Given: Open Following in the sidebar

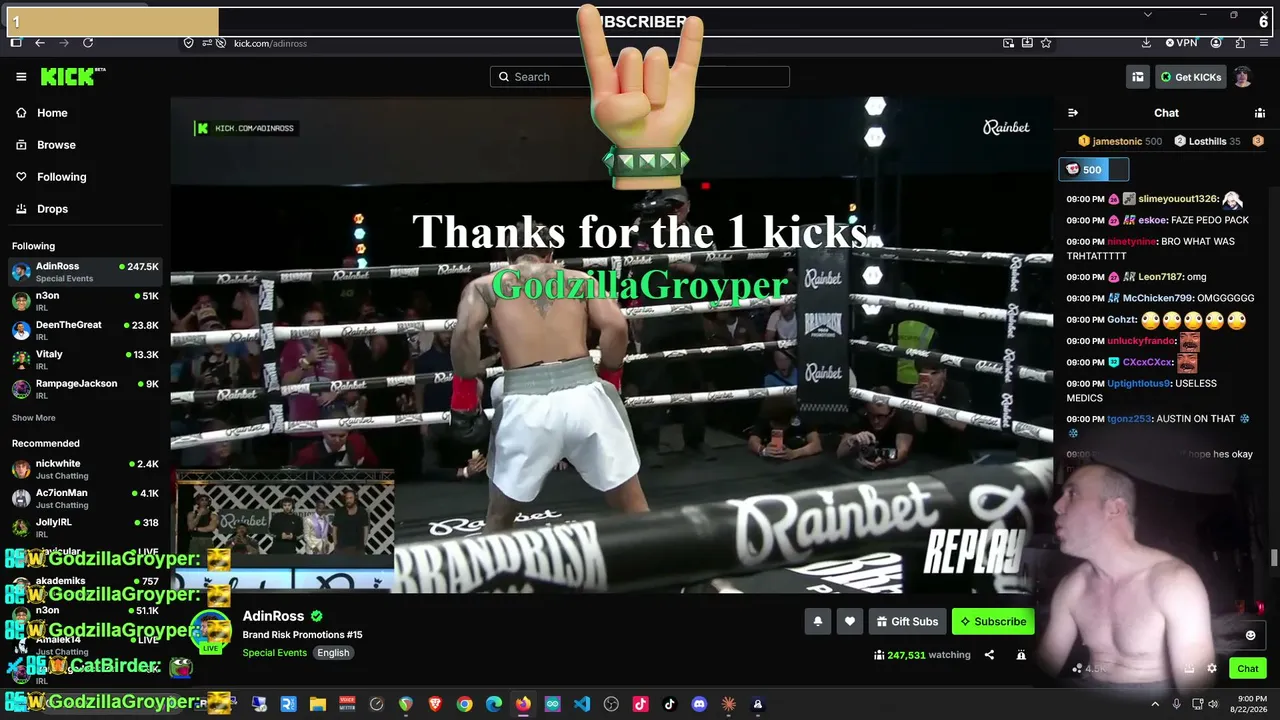Looking at the screenshot, I should pyautogui.click(x=61, y=177).
